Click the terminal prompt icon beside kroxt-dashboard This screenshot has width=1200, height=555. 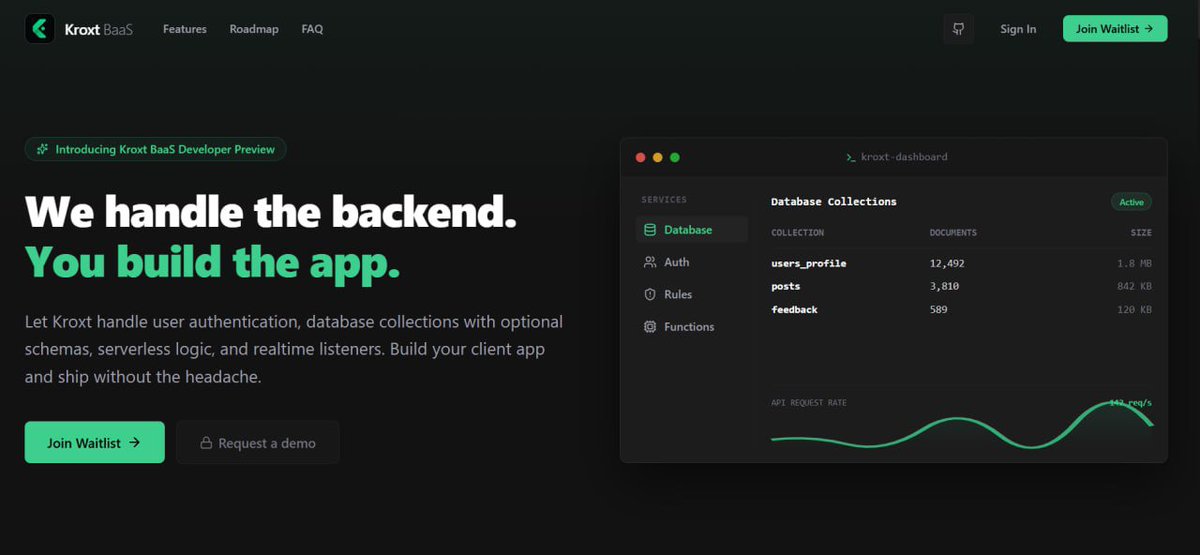(x=850, y=157)
